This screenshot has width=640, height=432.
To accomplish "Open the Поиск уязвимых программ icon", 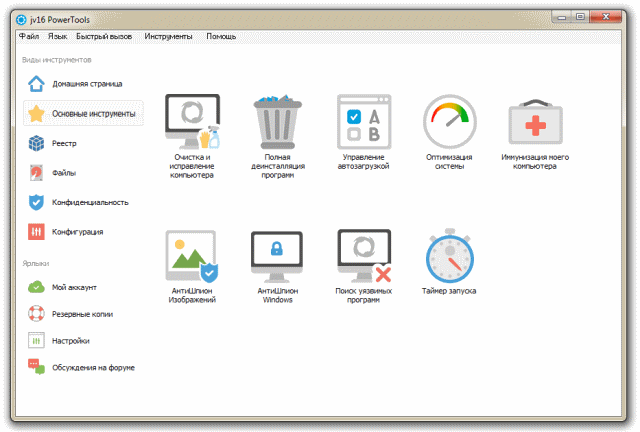I will tap(364, 256).
